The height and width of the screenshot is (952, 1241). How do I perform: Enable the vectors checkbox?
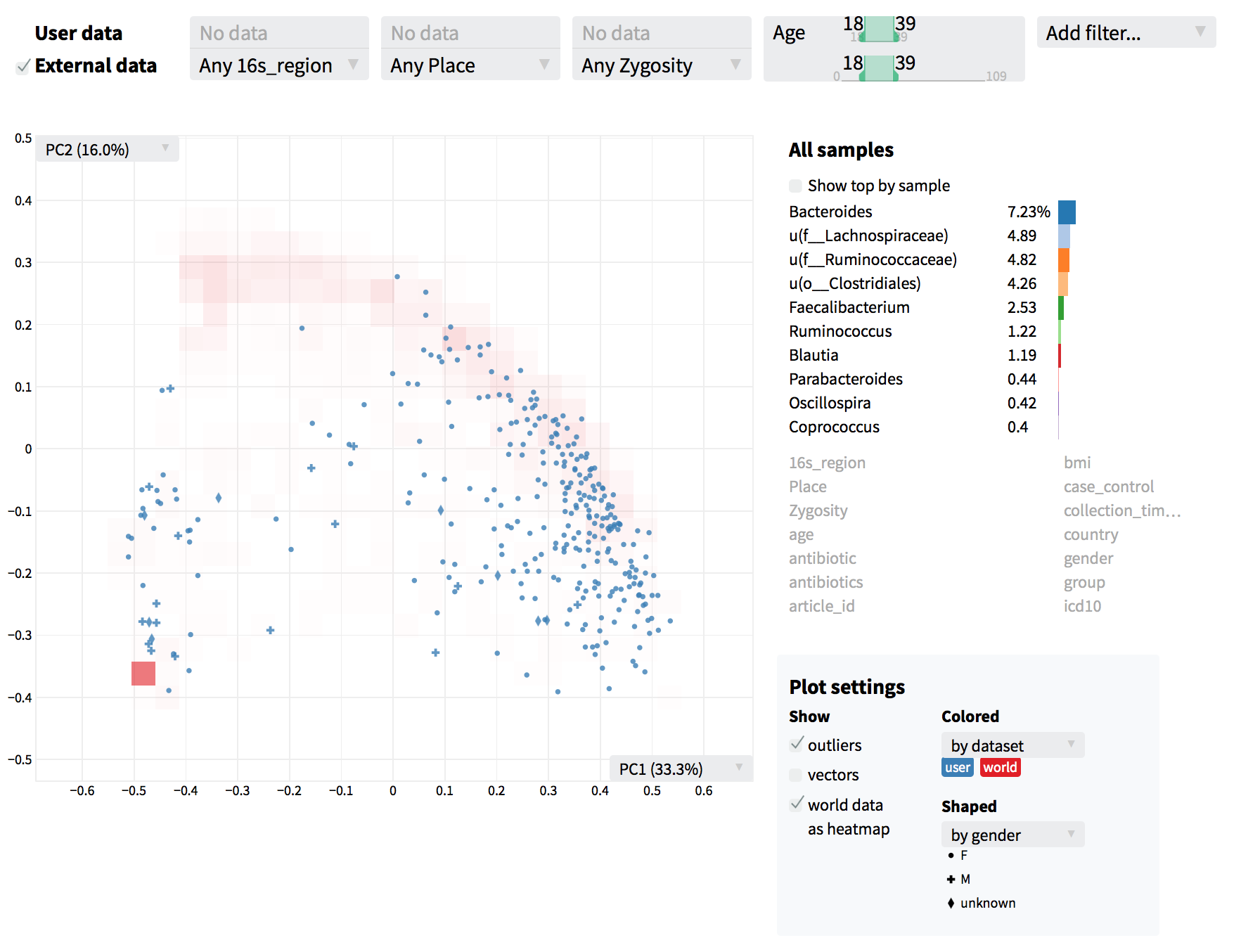795,775
